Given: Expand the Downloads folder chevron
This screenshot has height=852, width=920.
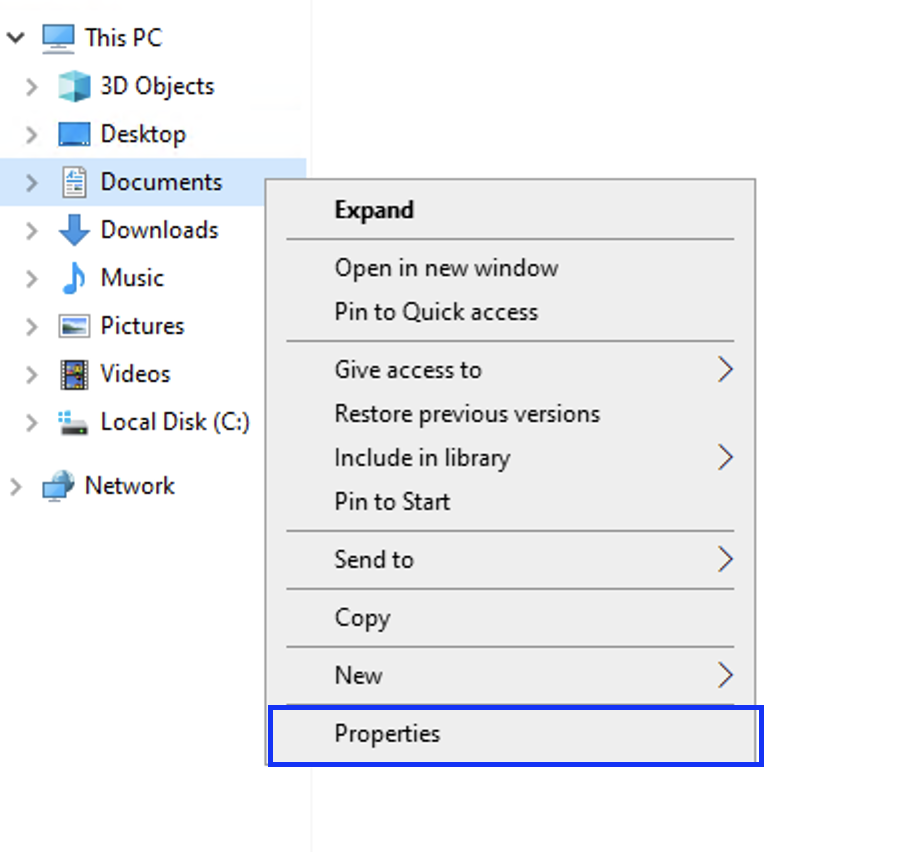Looking at the screenshot, I should [31, 230].
